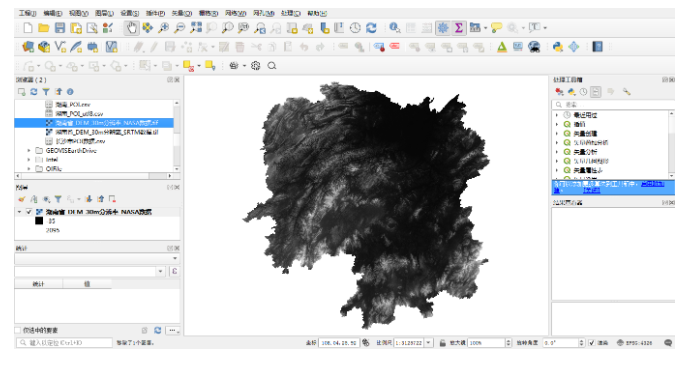
Task: Open the Layer (L) menu
Action: (x=104, y=13)
